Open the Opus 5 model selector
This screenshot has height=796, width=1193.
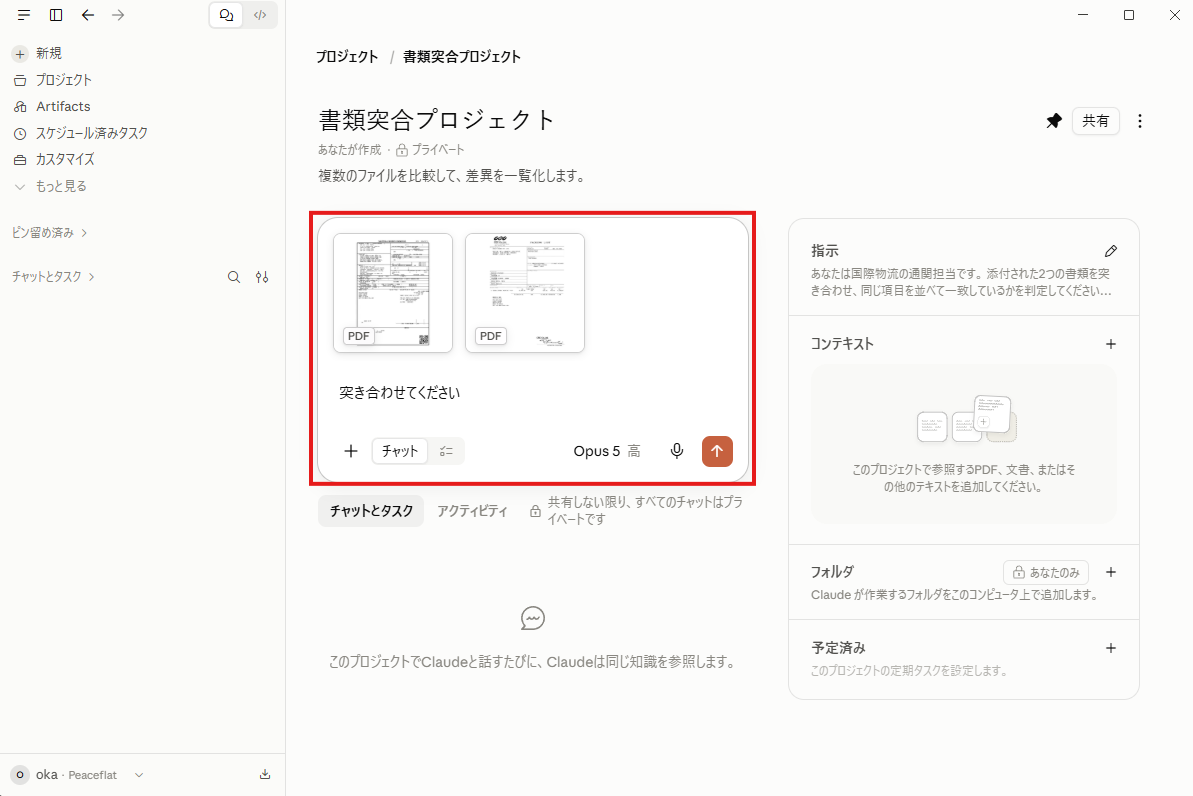click(606, 451)
